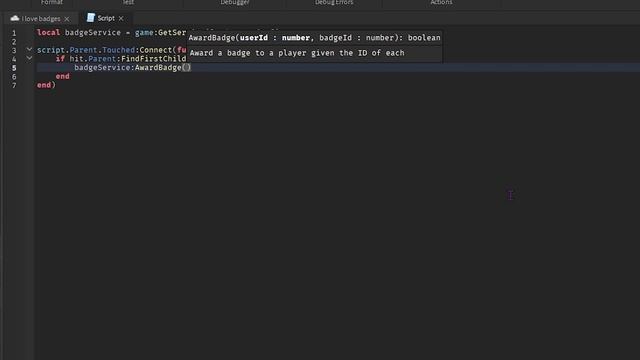Image resolution: width=640 pixels, height=360 pixels.
Task: Click the 'Format' section label in the ribbon
Action: click(x=52, y=2)
